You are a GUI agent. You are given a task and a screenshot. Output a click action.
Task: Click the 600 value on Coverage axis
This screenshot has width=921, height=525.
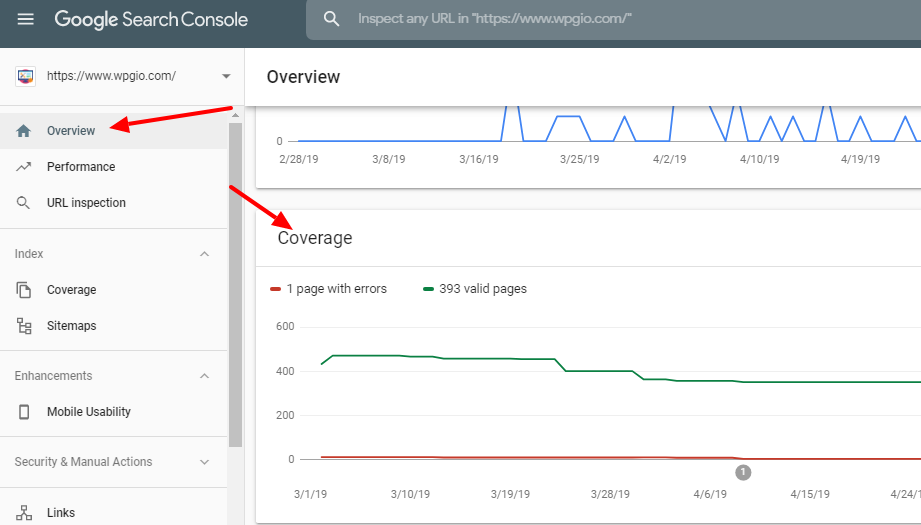pyautogui.click(x=285, y=327)
